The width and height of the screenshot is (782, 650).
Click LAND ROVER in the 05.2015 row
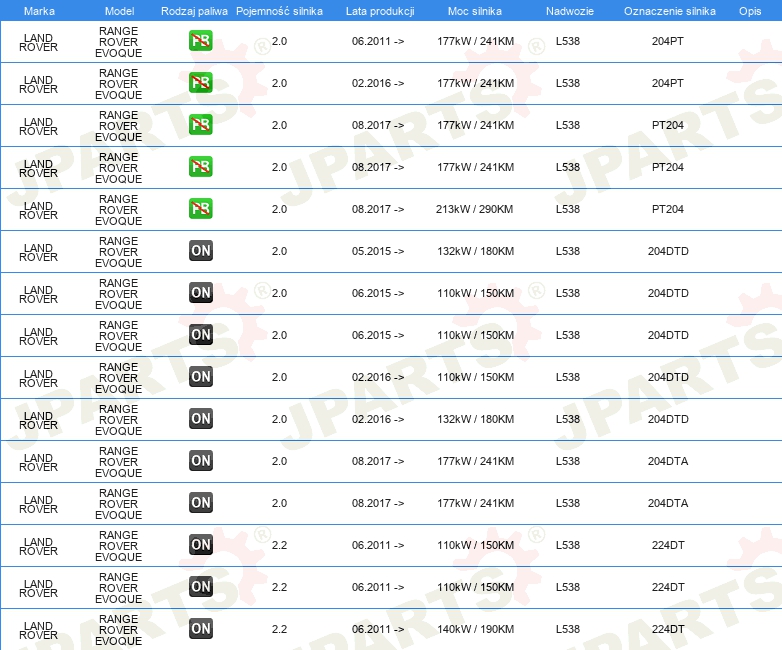click(38, 252)
